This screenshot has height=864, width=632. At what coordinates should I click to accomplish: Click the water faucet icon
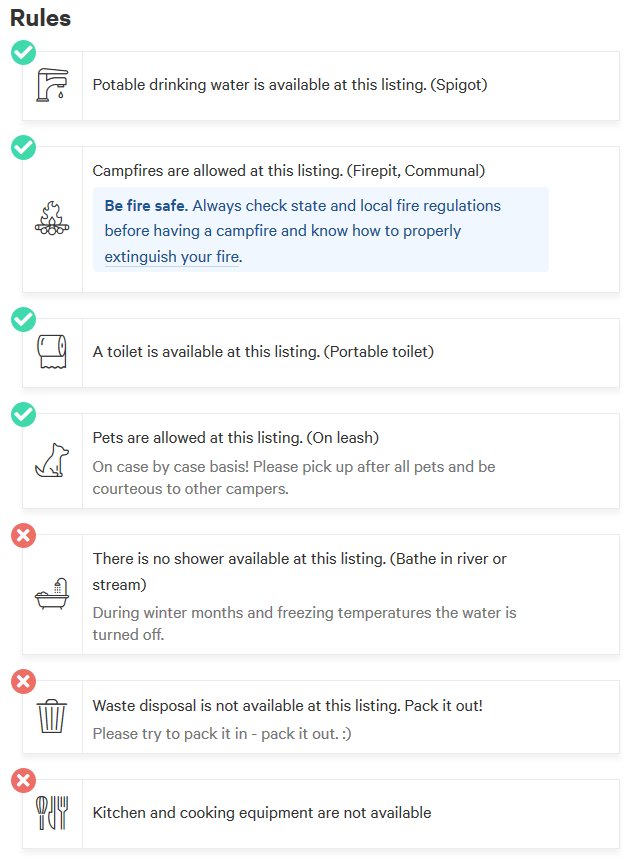click(52, 85)
